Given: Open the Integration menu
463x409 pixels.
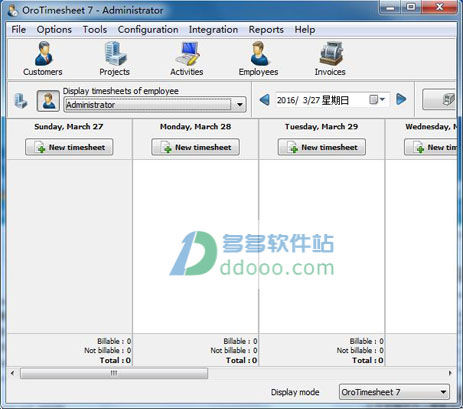Looking at the screenshot, I should (213, 30).
